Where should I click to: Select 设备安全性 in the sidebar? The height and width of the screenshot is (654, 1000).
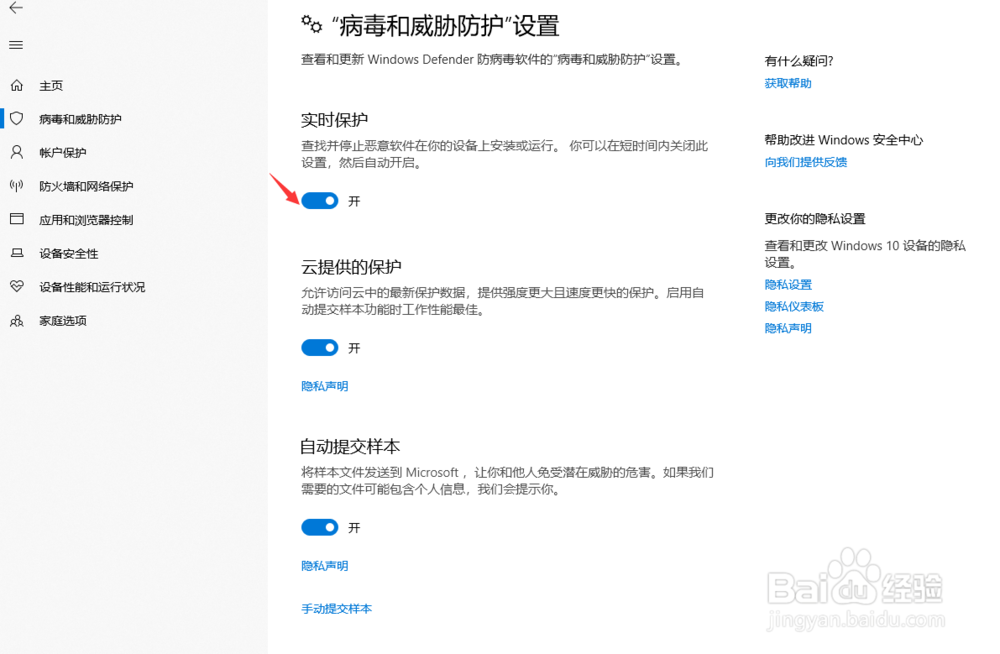[x=69, y=253]
